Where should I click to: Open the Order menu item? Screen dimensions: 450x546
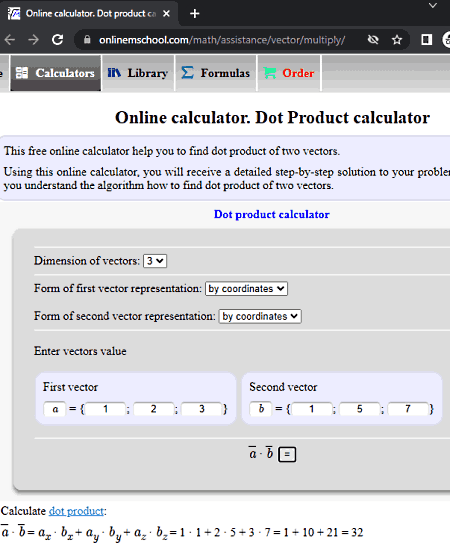click(289, 73)
